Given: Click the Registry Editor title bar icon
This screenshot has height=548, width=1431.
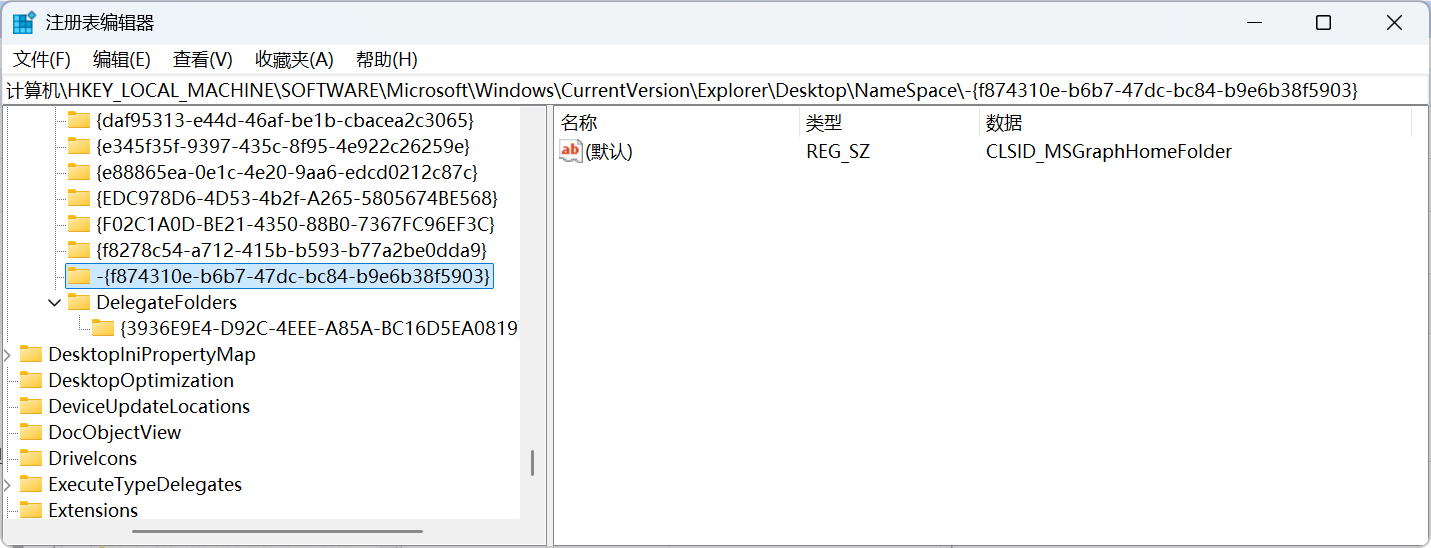Looking at the screenshot, I should click(x=23, y=22).
